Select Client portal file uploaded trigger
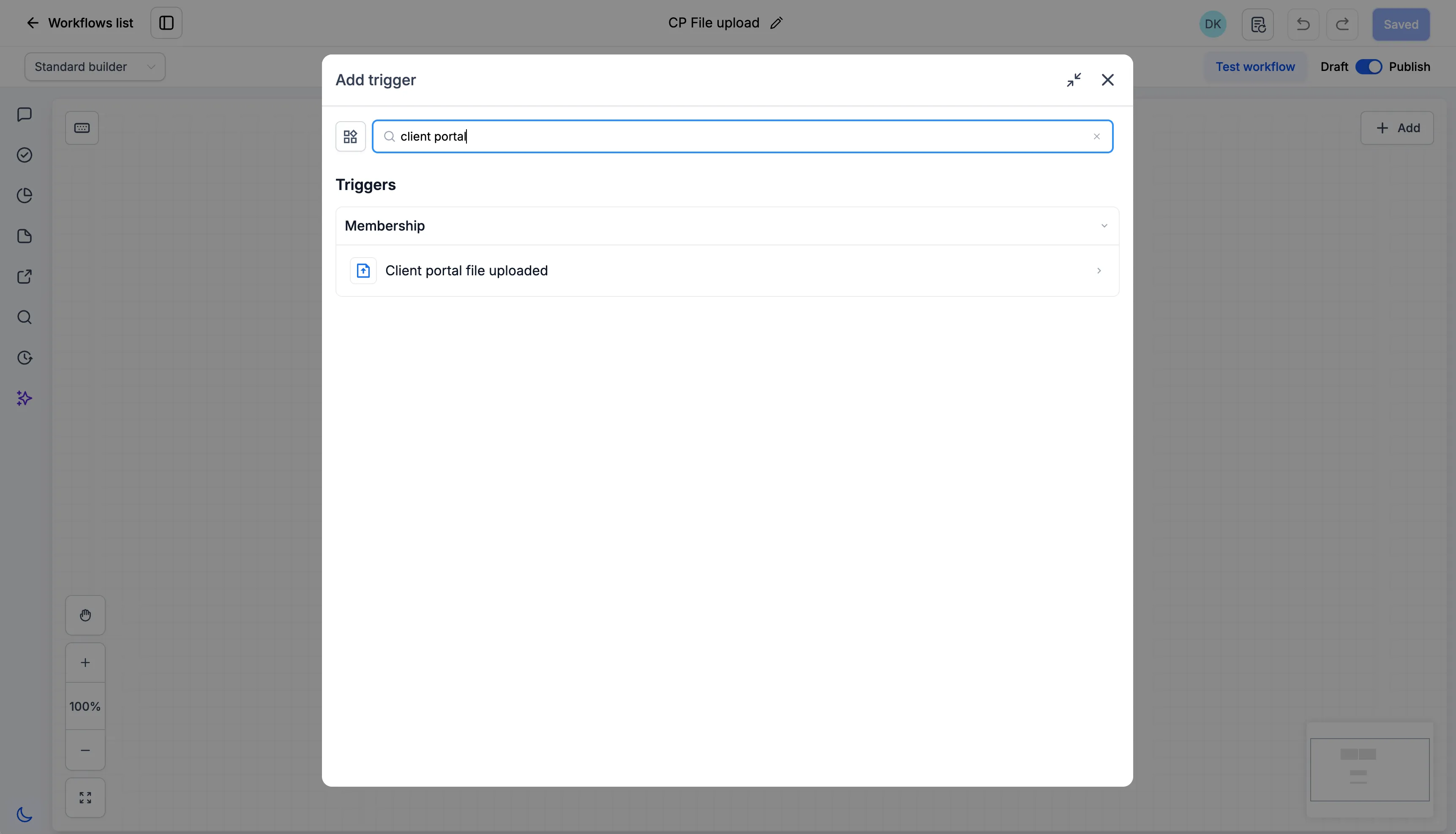The height and width of the screenshot is (834, 1456). [727, 270]
